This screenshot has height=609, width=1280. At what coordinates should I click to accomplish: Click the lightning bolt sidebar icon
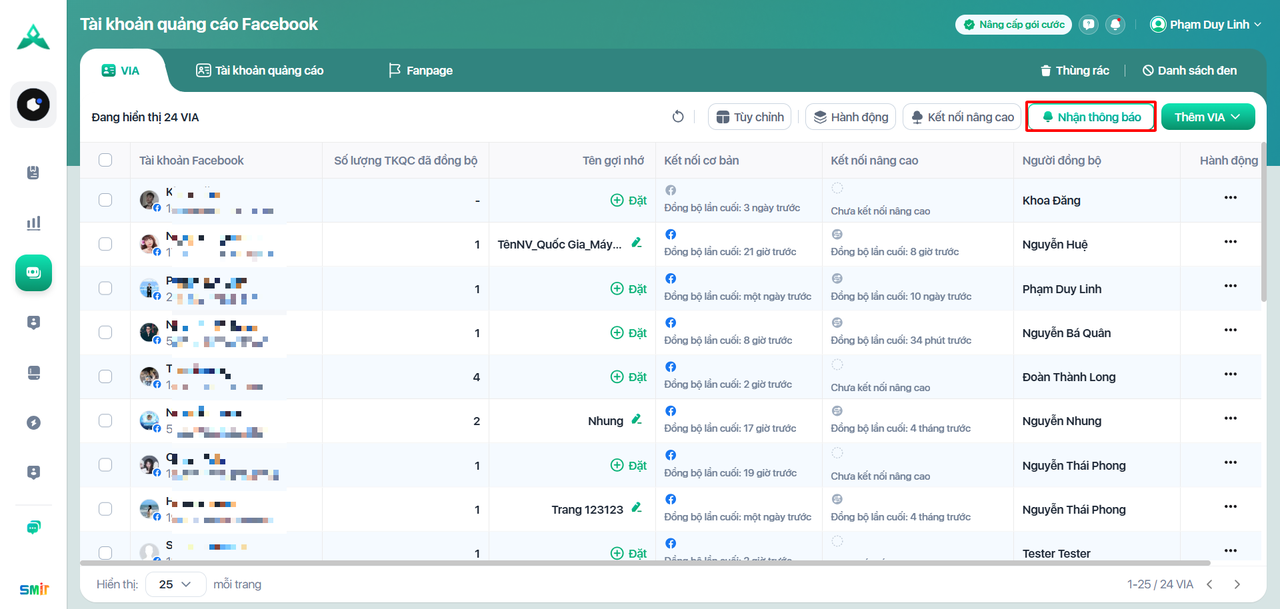[33, 423]
